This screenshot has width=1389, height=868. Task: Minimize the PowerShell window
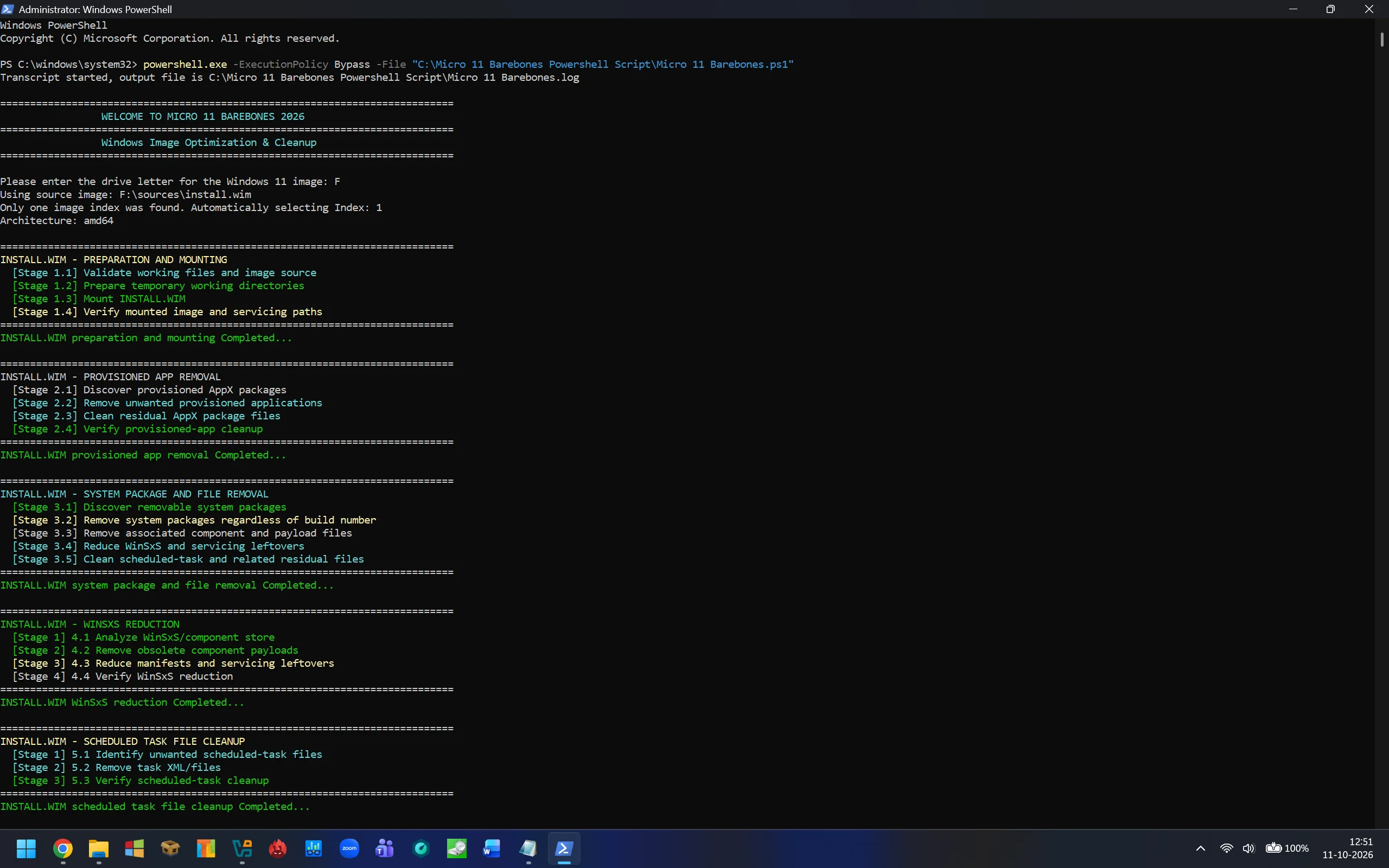[x=1292, y=9]
